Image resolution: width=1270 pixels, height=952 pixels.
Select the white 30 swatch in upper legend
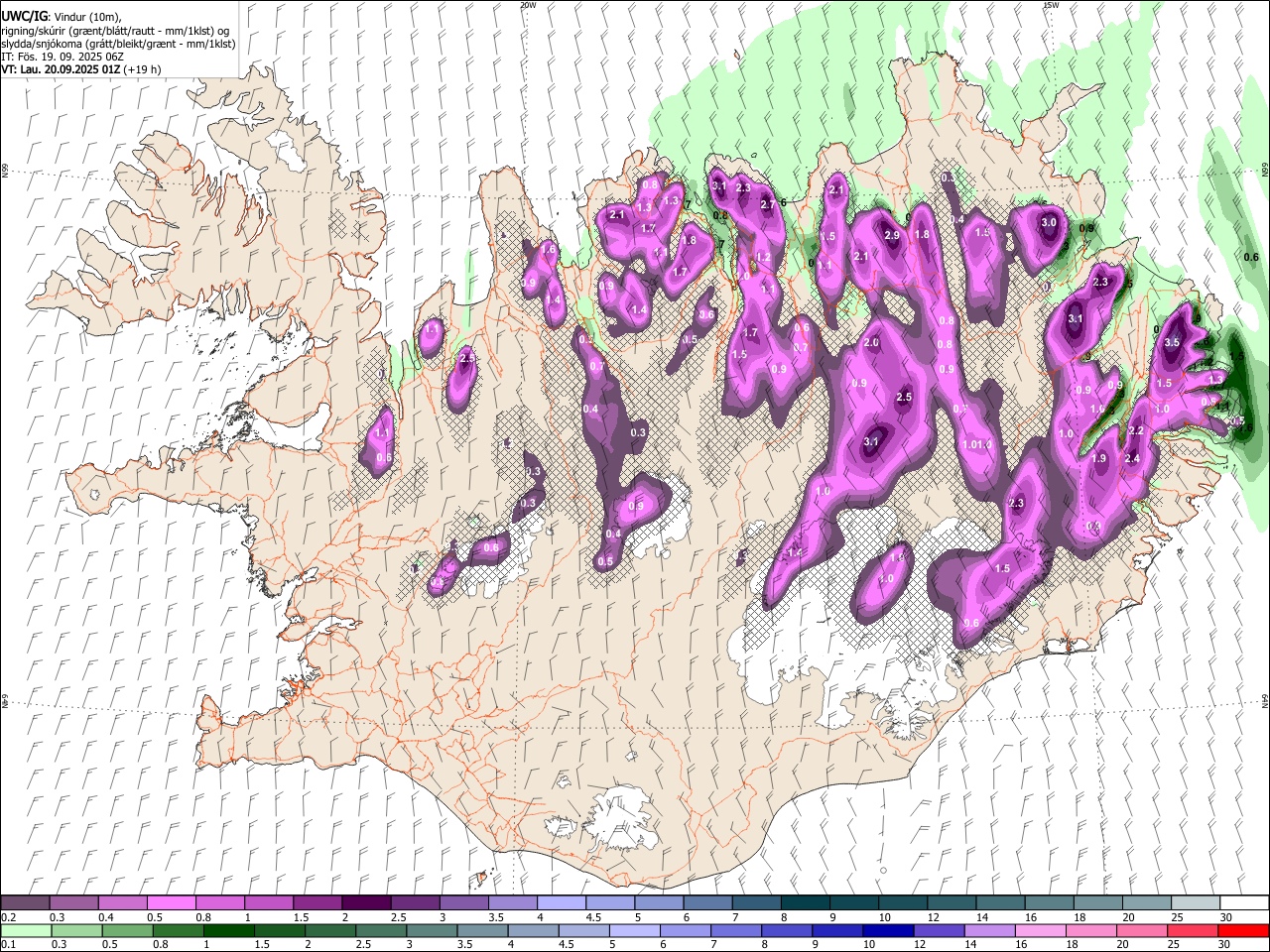[1244, 902]
